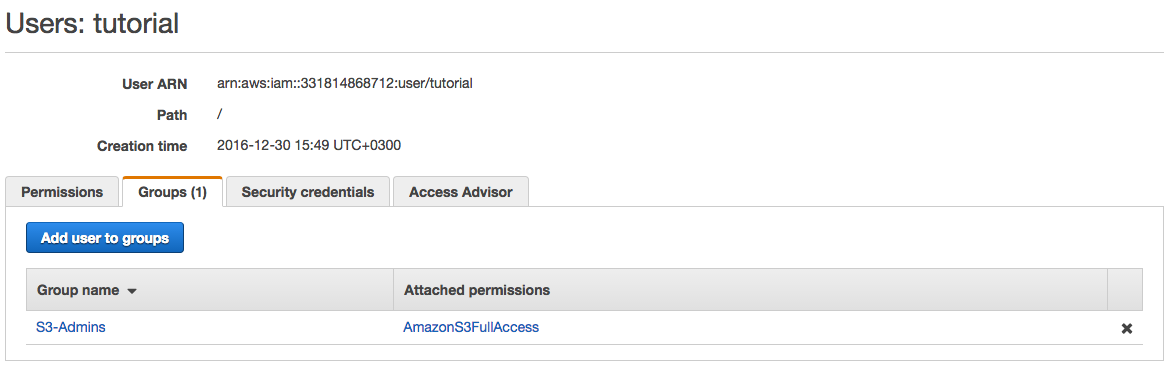Select the Groups (1) tab
The height and width of the screenshot is (369, 1170).
pyautogui.click(x=172, y=192)
